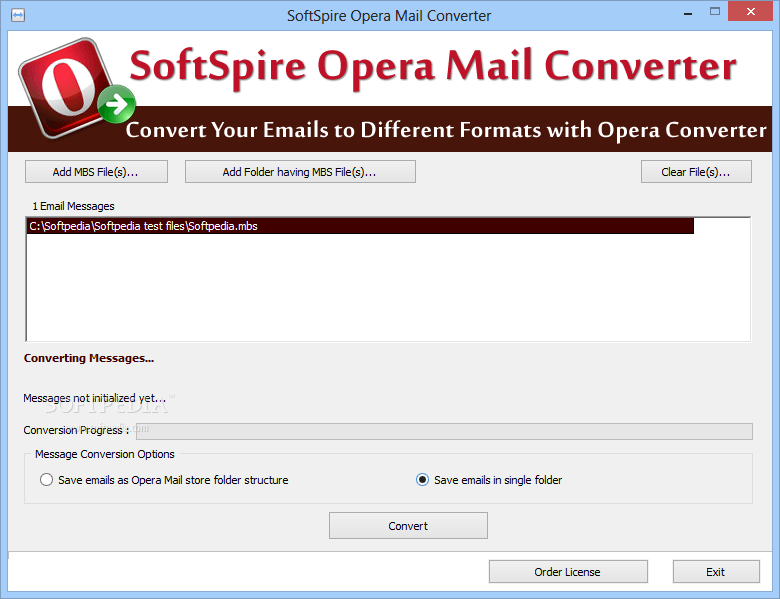Click the Exit button
Viewport: 780px width, 599px height.
click(716, 572)
